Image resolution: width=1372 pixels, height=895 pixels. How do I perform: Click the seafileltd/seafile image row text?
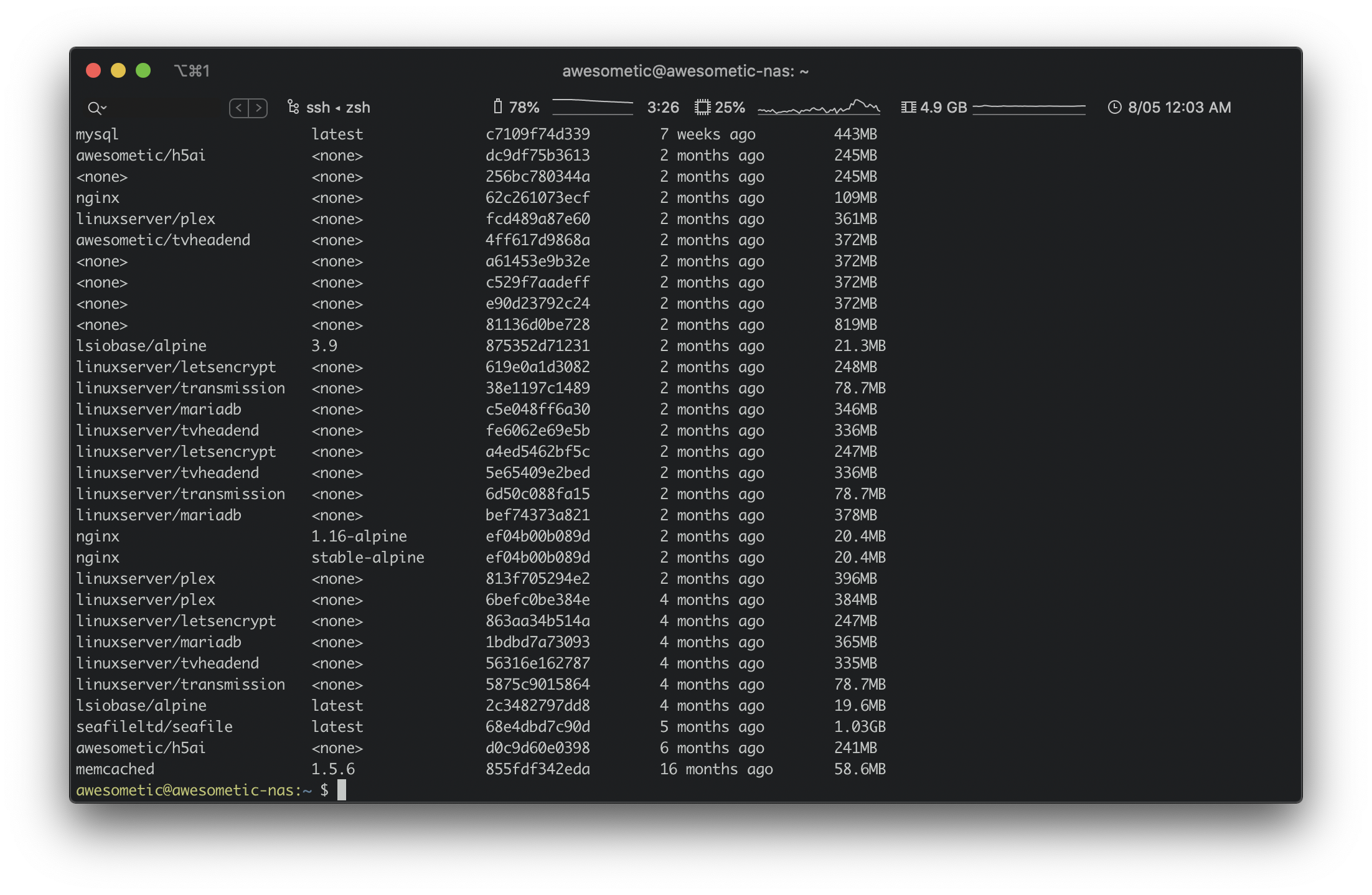pyautogui.click(x=154, y=726)
